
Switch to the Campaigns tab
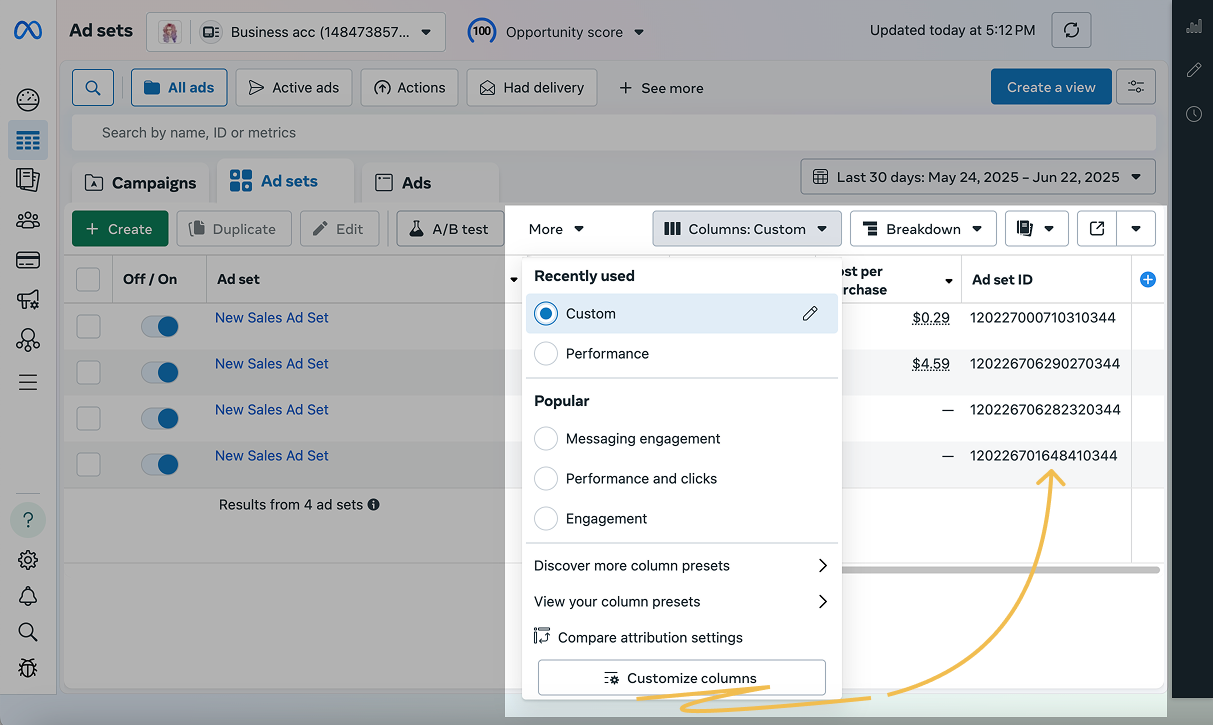click(x=141, y=183)
